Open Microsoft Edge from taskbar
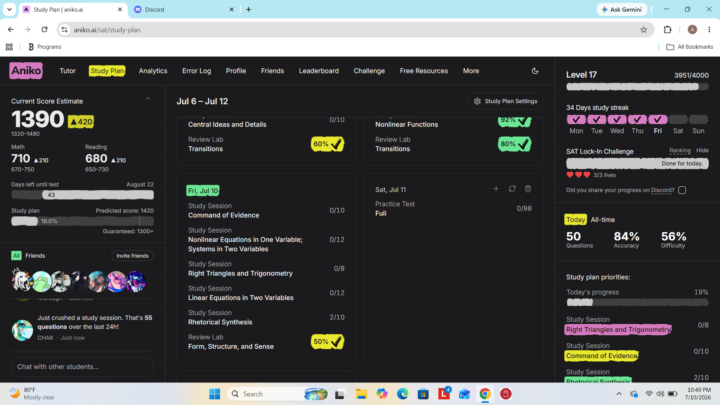The image size is (720, 405). 403,394
